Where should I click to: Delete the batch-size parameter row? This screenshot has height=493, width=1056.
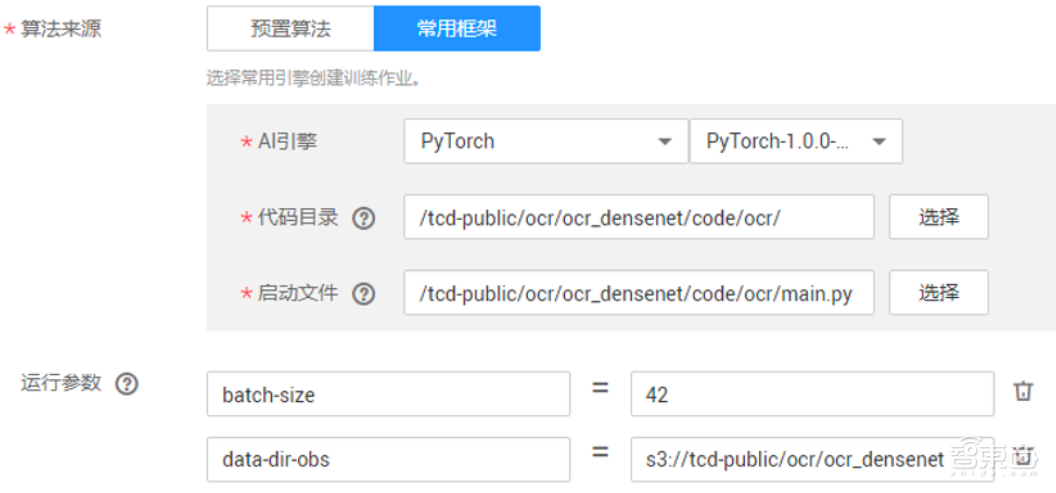(1023, 392)
